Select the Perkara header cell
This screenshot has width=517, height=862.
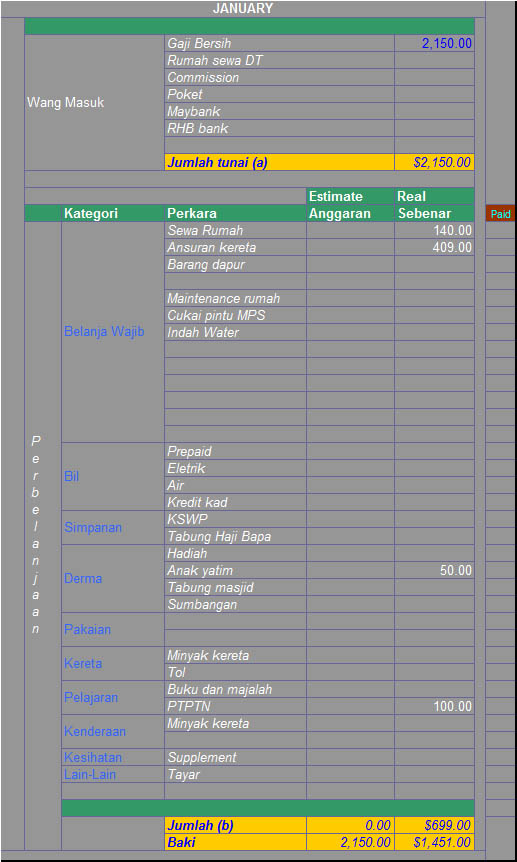click(x=235, y=213)
